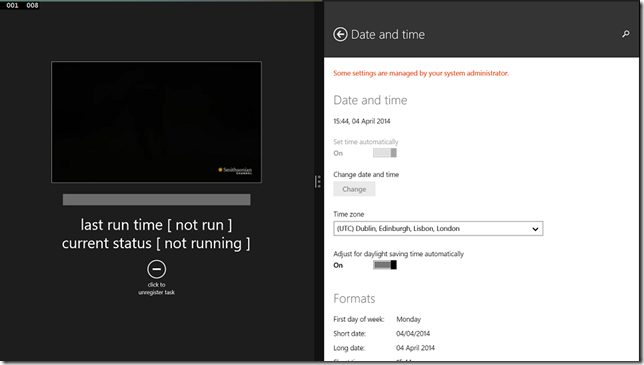
Task: Toggle Set time automatically switch
Action: 385,153
